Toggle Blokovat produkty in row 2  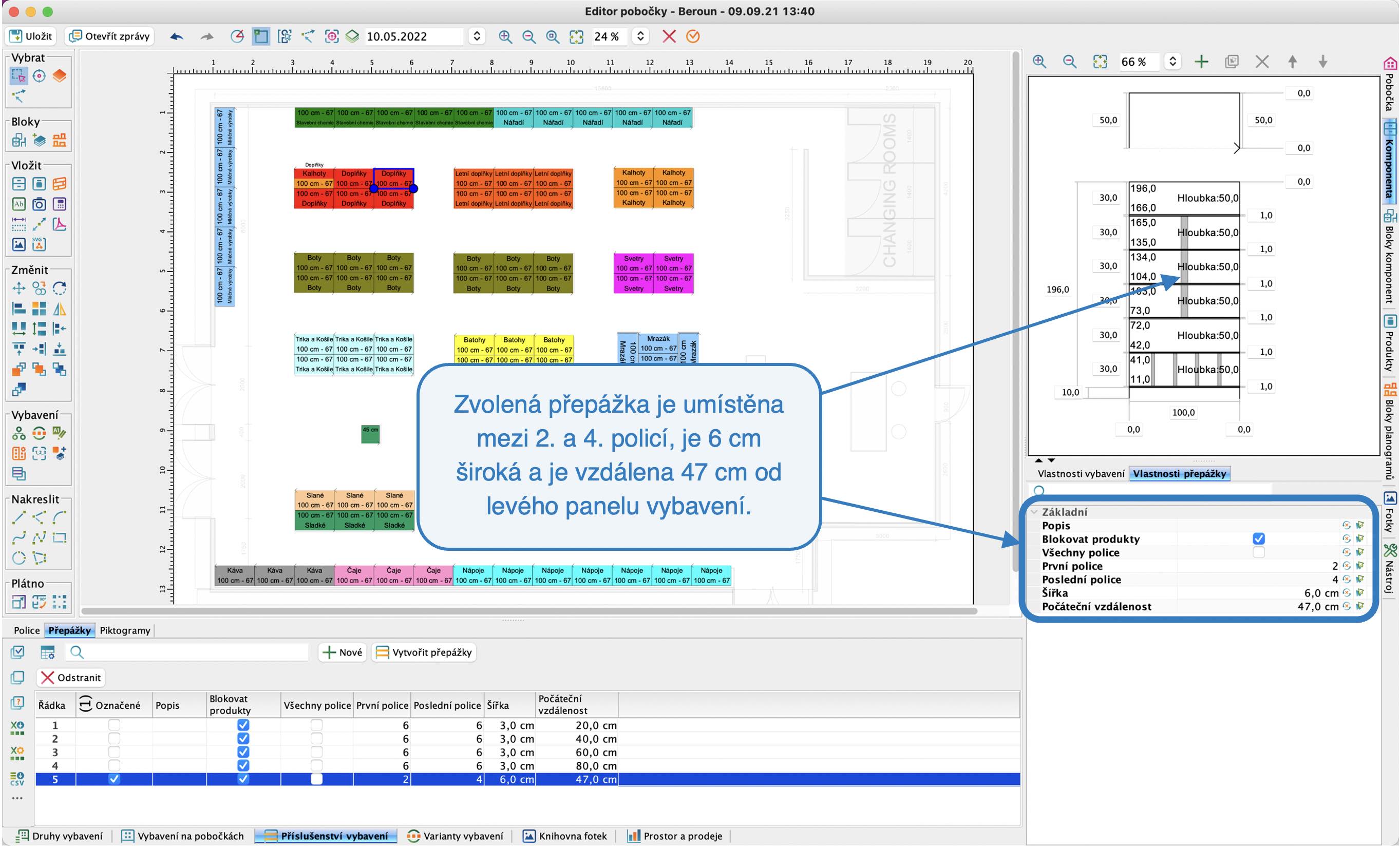(243, 739)
